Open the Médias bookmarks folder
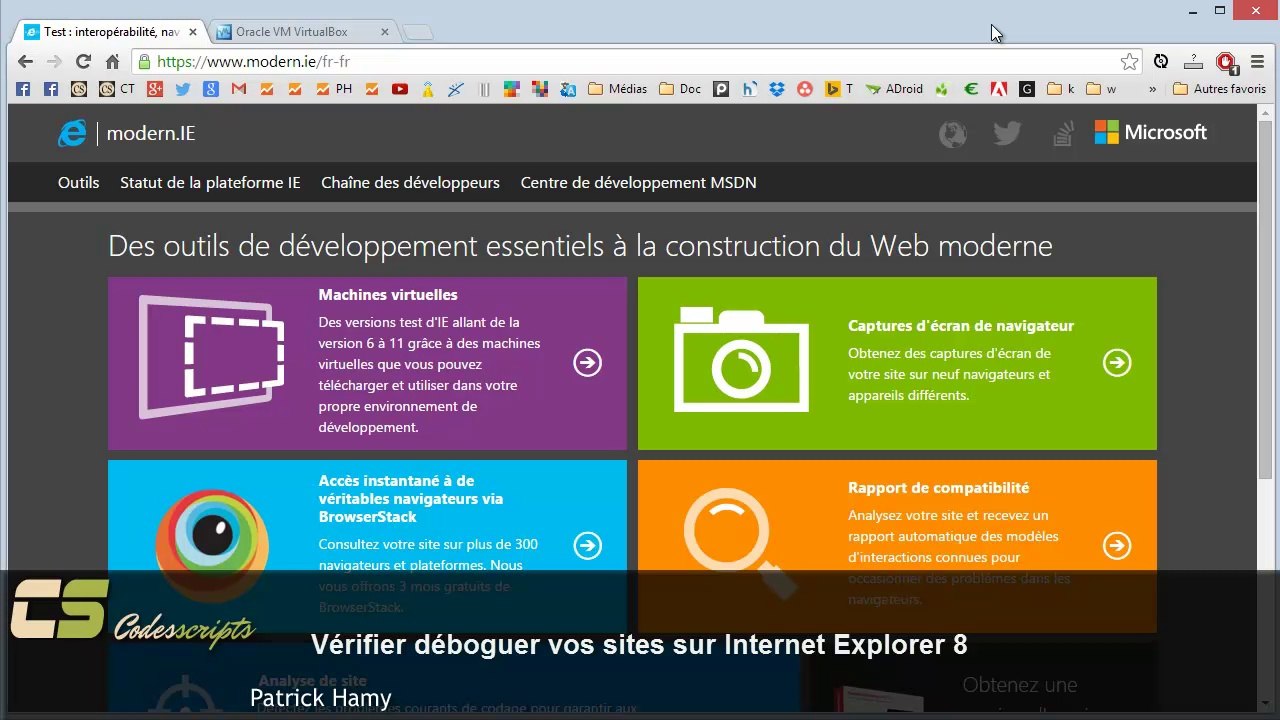This screenshot has height=720, width=1280. (617, 89)
